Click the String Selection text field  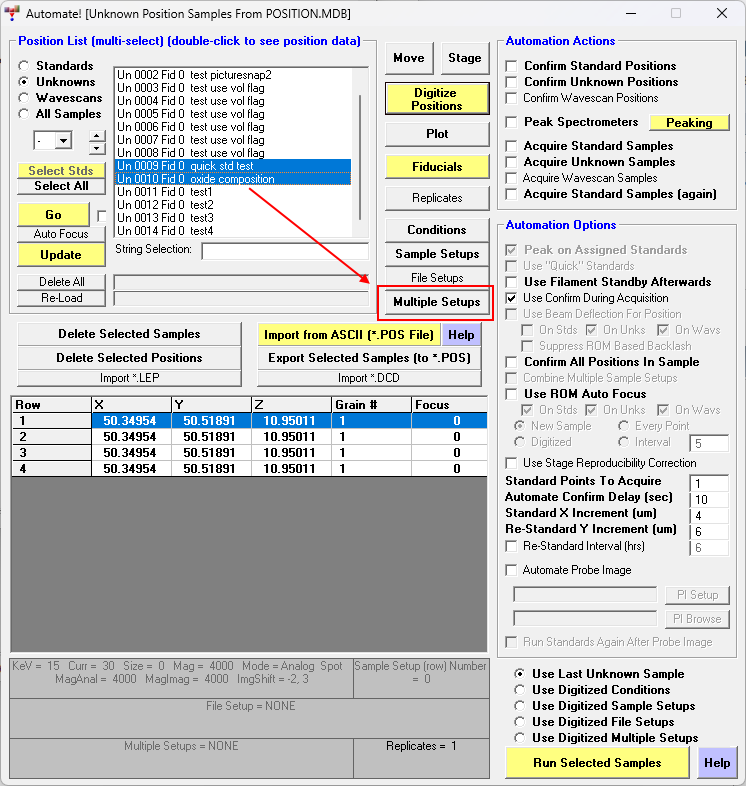click(x=284, y=251)
